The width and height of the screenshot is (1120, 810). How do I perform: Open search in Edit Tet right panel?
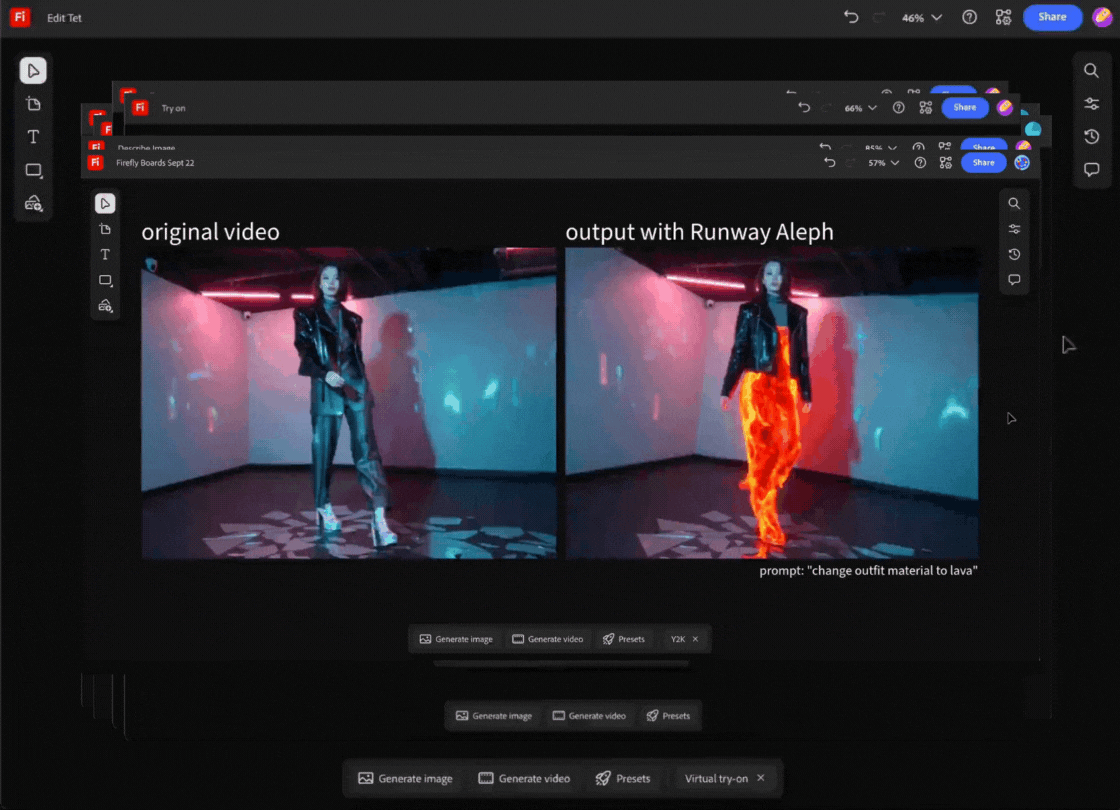pos(1091,71)
